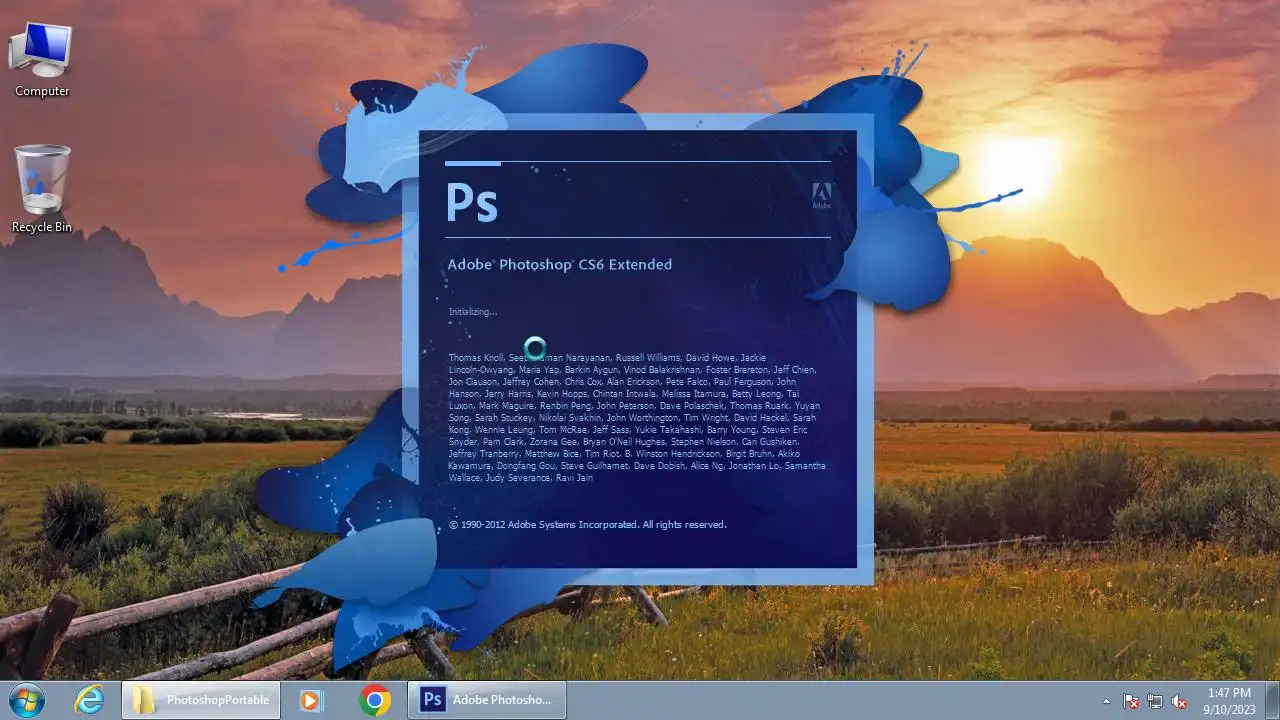Select the Adobe Photoshop taskbar button
The height and width of the screenshot is (720, 1280).
(487, 700)
